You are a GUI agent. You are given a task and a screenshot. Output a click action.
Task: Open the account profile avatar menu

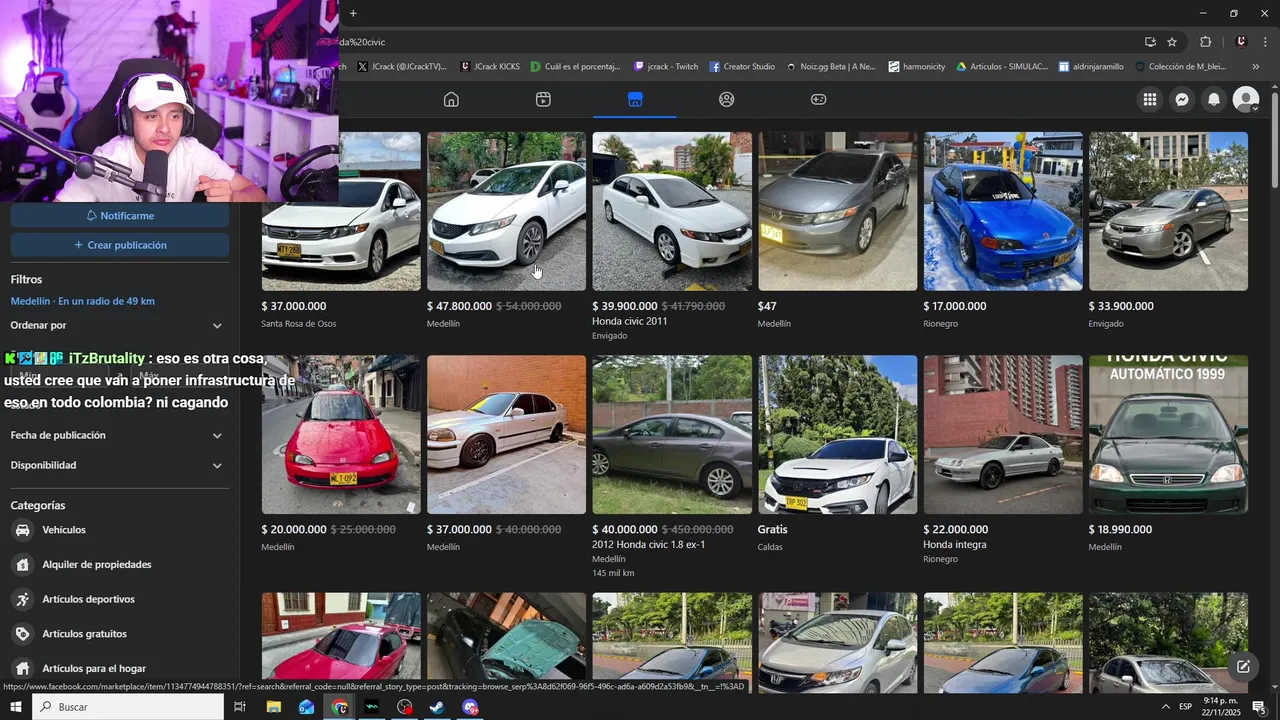1246,99
